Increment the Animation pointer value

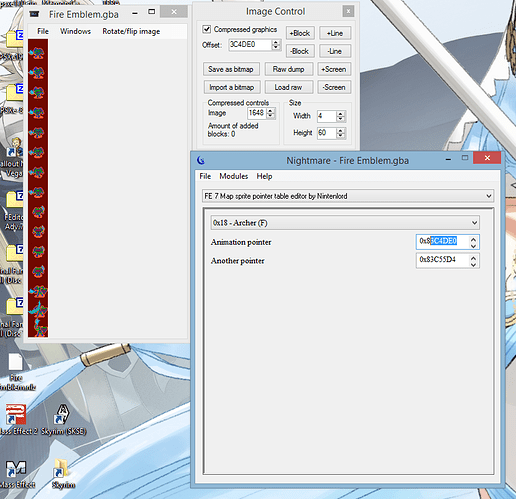pyautogui.click(x=473, y=239)
